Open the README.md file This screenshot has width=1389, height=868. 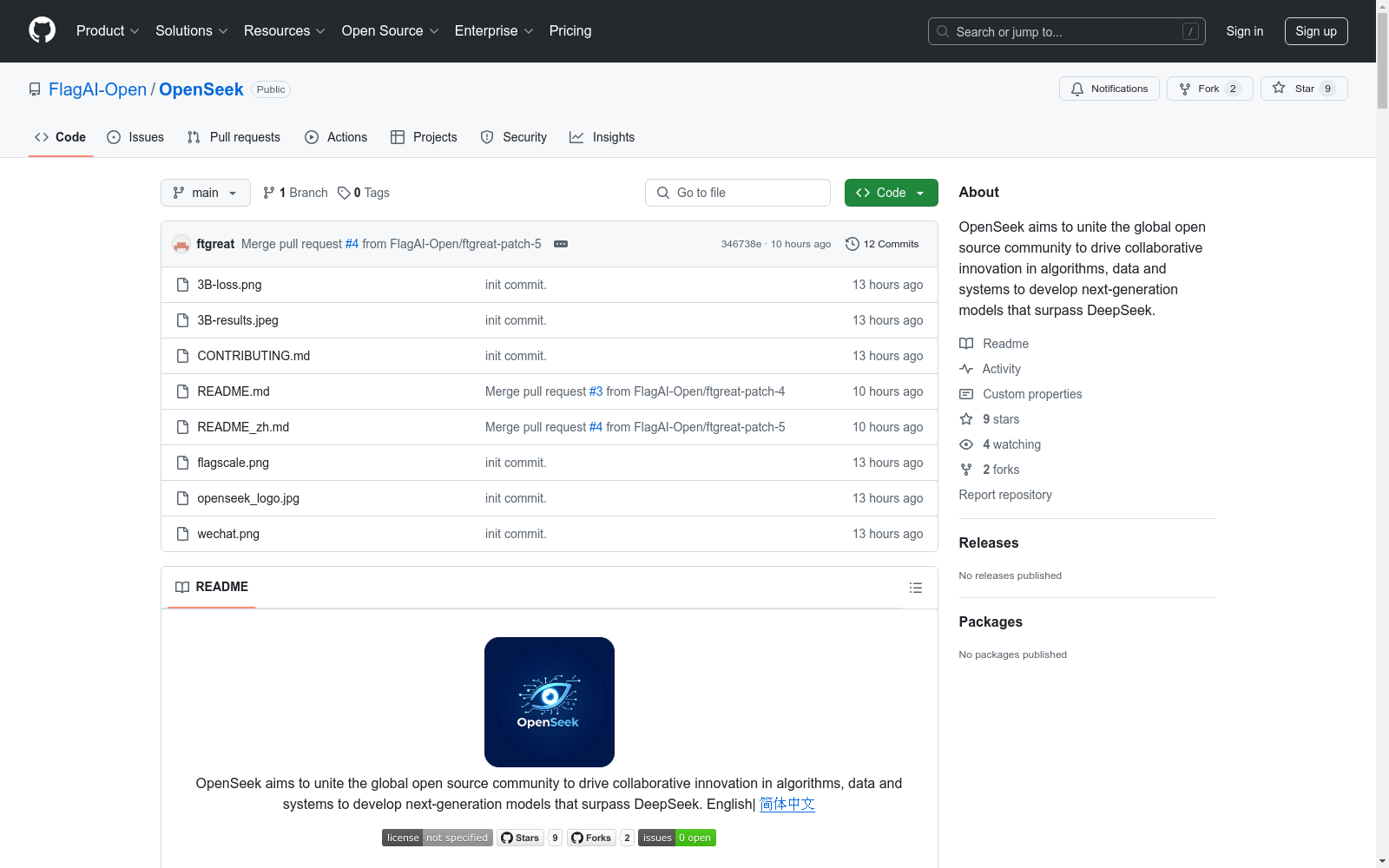coord(234,391)
